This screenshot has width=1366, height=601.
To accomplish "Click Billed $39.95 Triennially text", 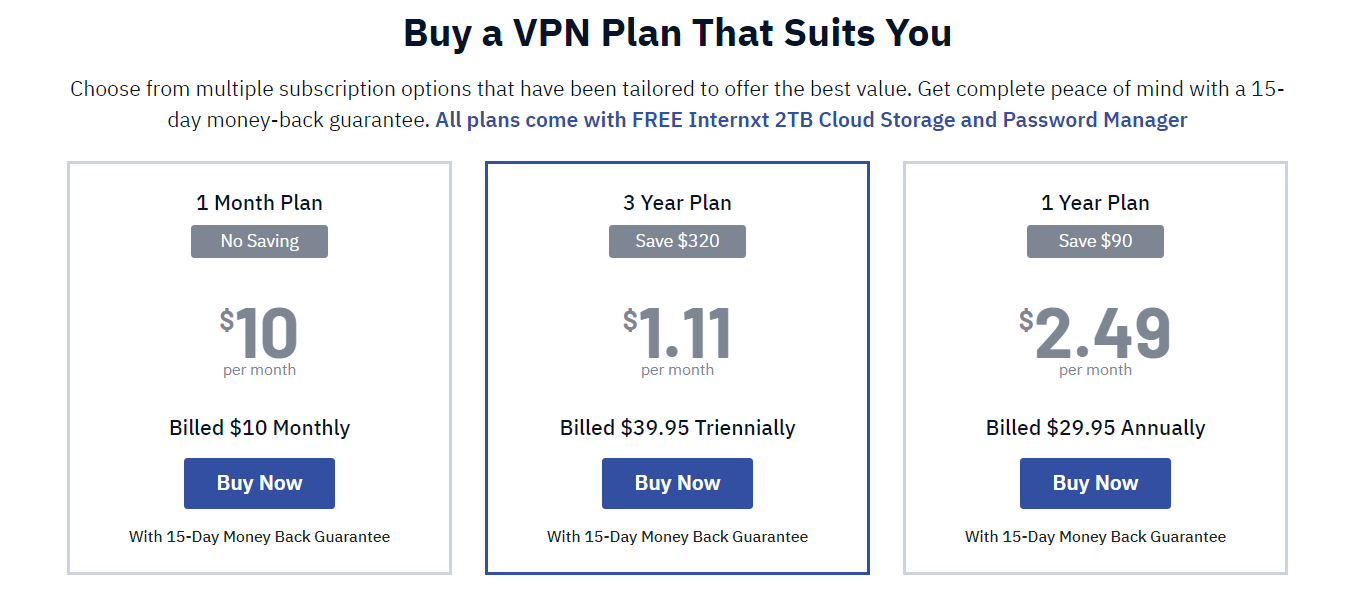I will (x=677, y=428).
